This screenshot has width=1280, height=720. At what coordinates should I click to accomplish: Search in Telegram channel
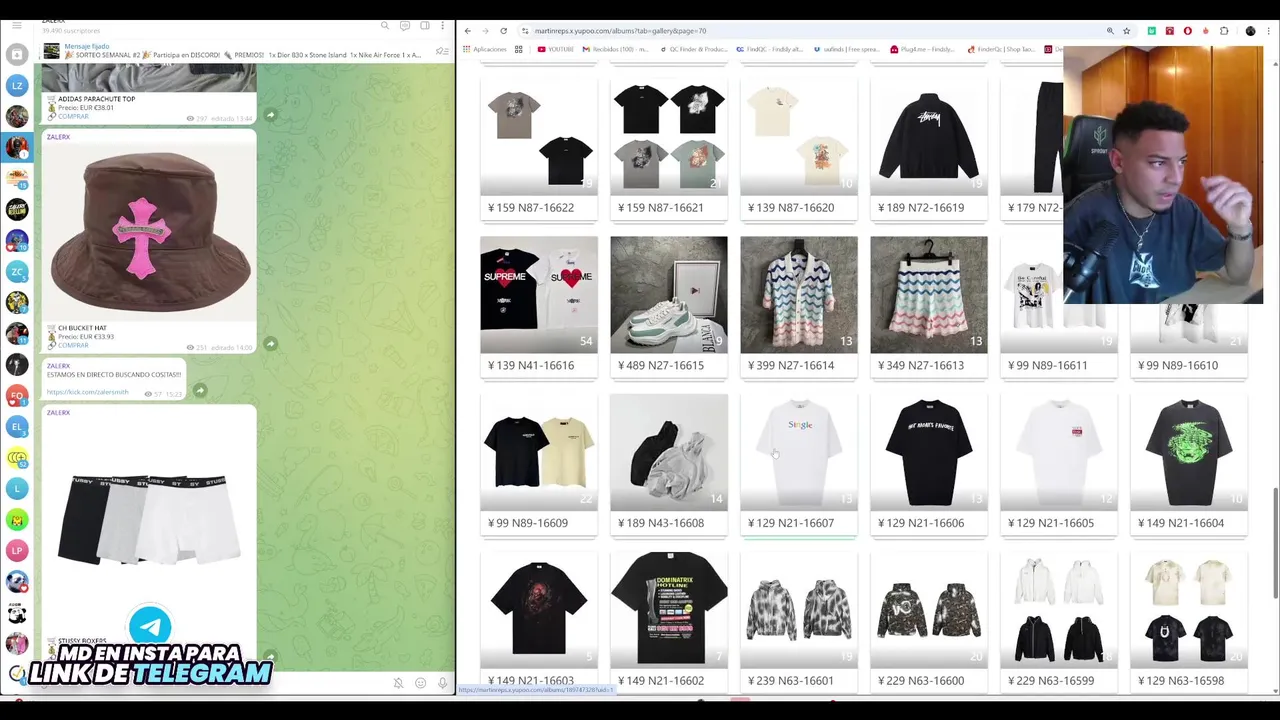(385, 25)
